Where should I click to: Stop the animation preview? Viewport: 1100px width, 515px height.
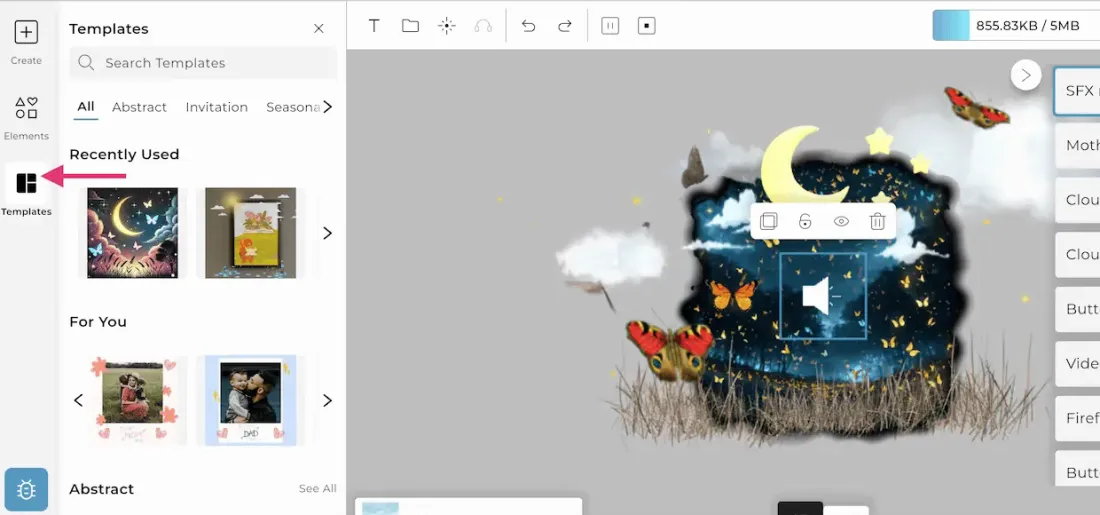(x=647, y=26)
